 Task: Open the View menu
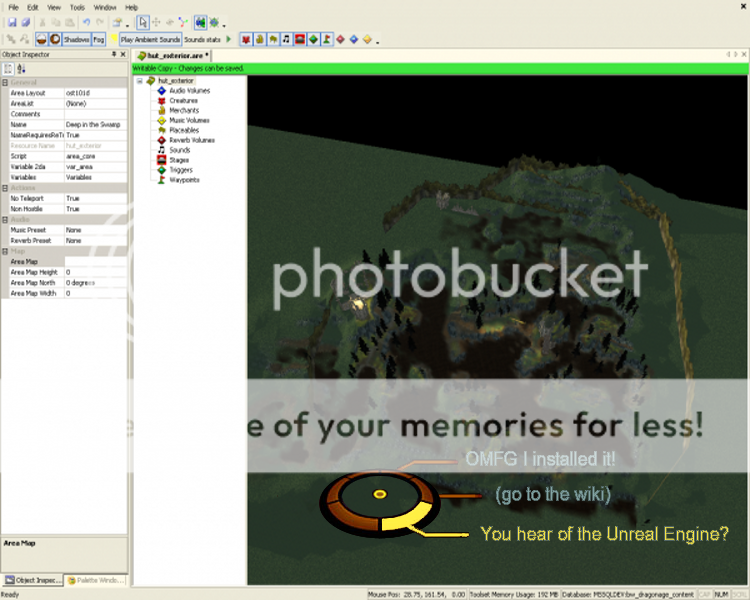pyautogui.click(x=54, y=7)
